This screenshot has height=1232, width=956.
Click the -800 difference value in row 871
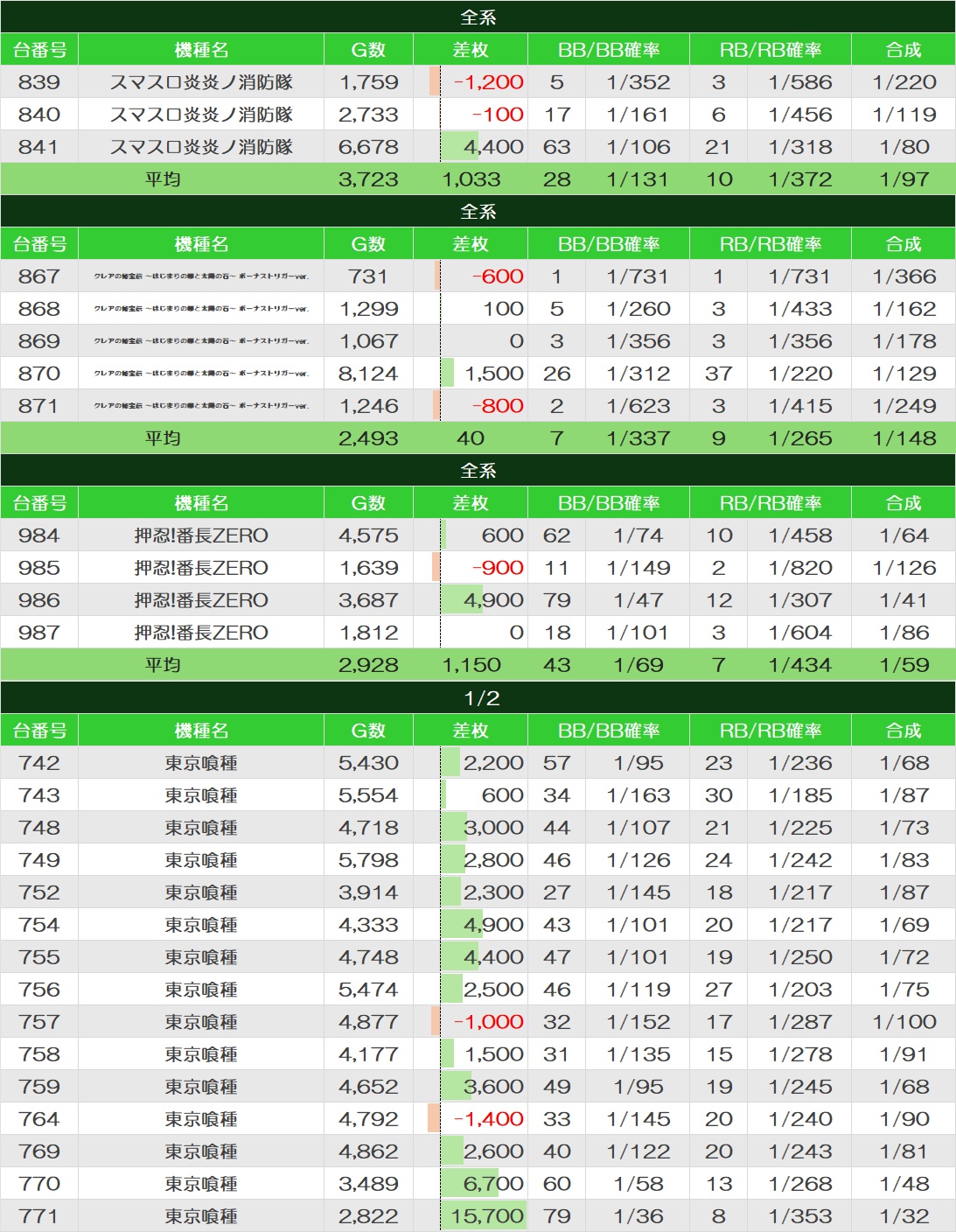tap(498, 406)
